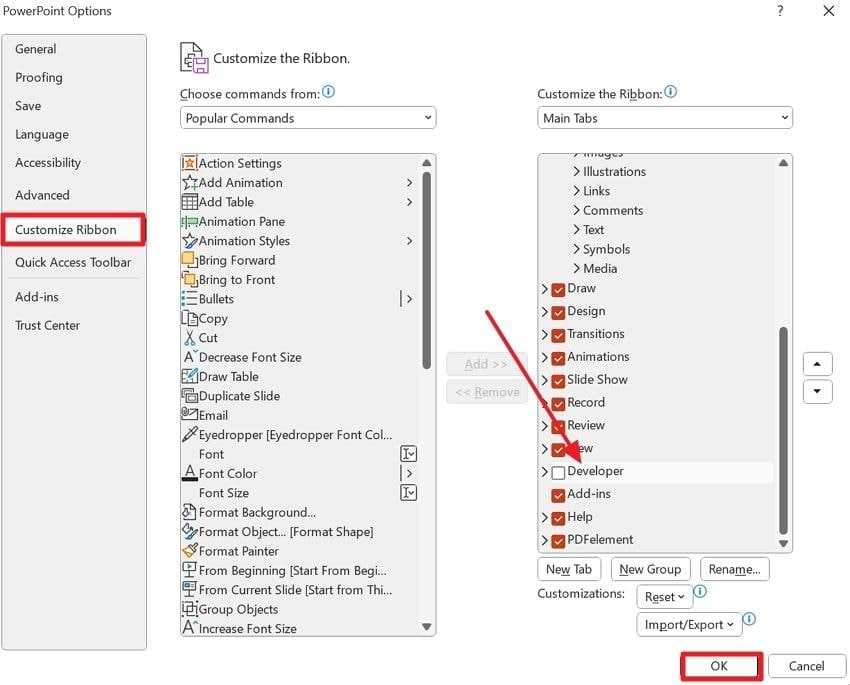Disable the PDFelement tab checkbox
850x685 pixels.
[556, 540]
